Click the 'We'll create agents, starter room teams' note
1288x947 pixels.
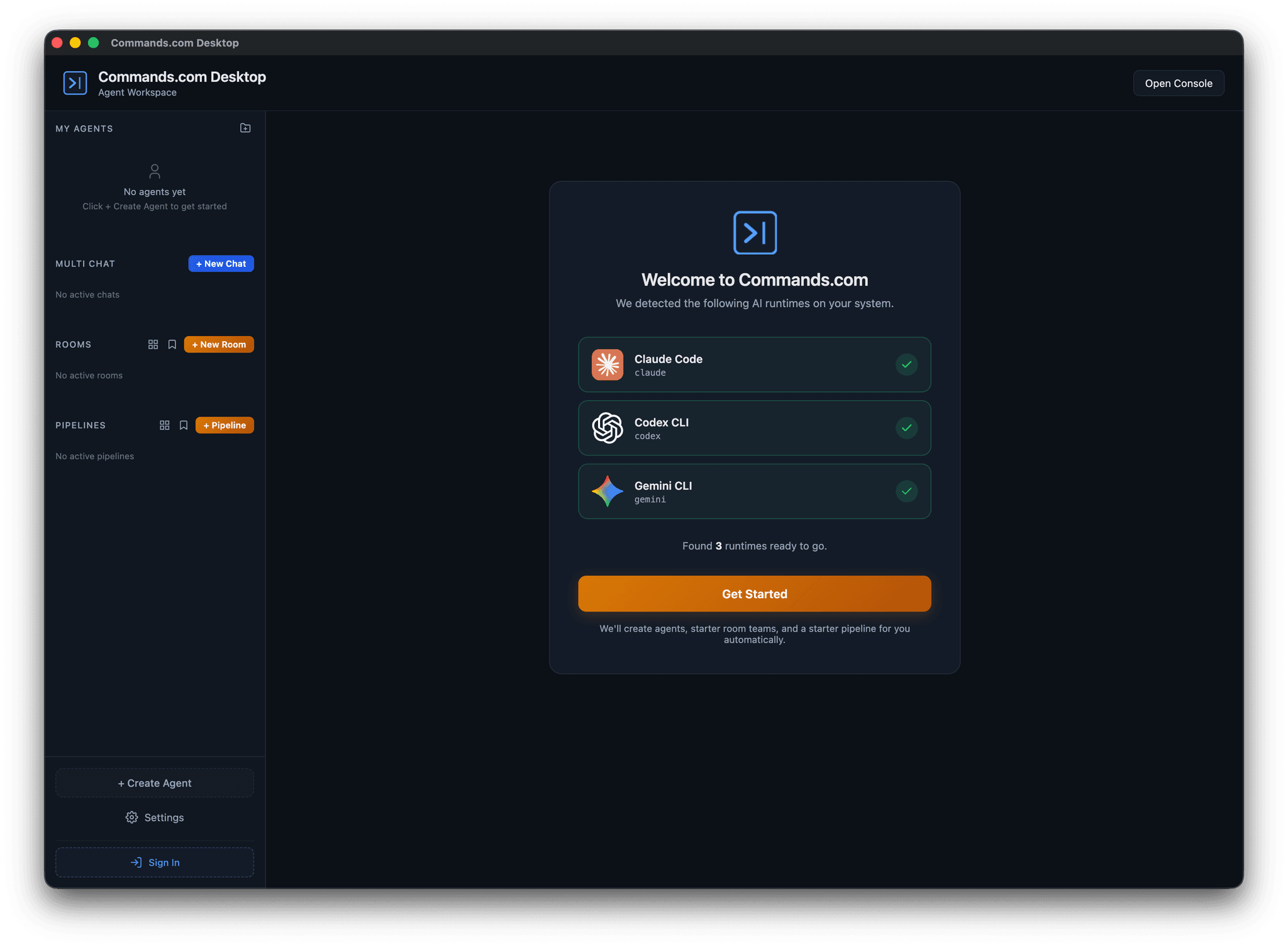pos(755,634)
